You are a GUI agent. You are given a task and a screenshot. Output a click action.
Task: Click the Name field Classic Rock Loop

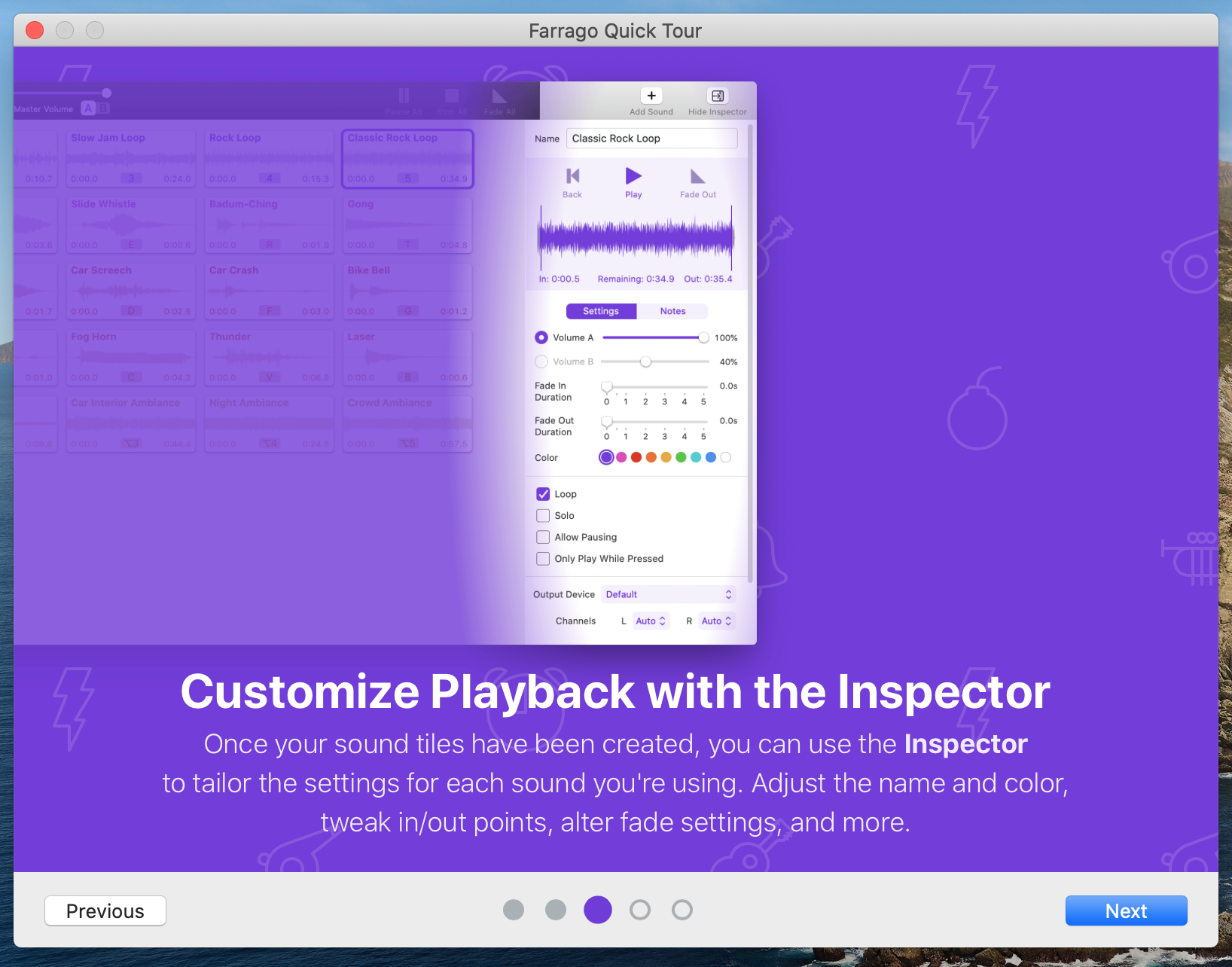click(652, 139)
